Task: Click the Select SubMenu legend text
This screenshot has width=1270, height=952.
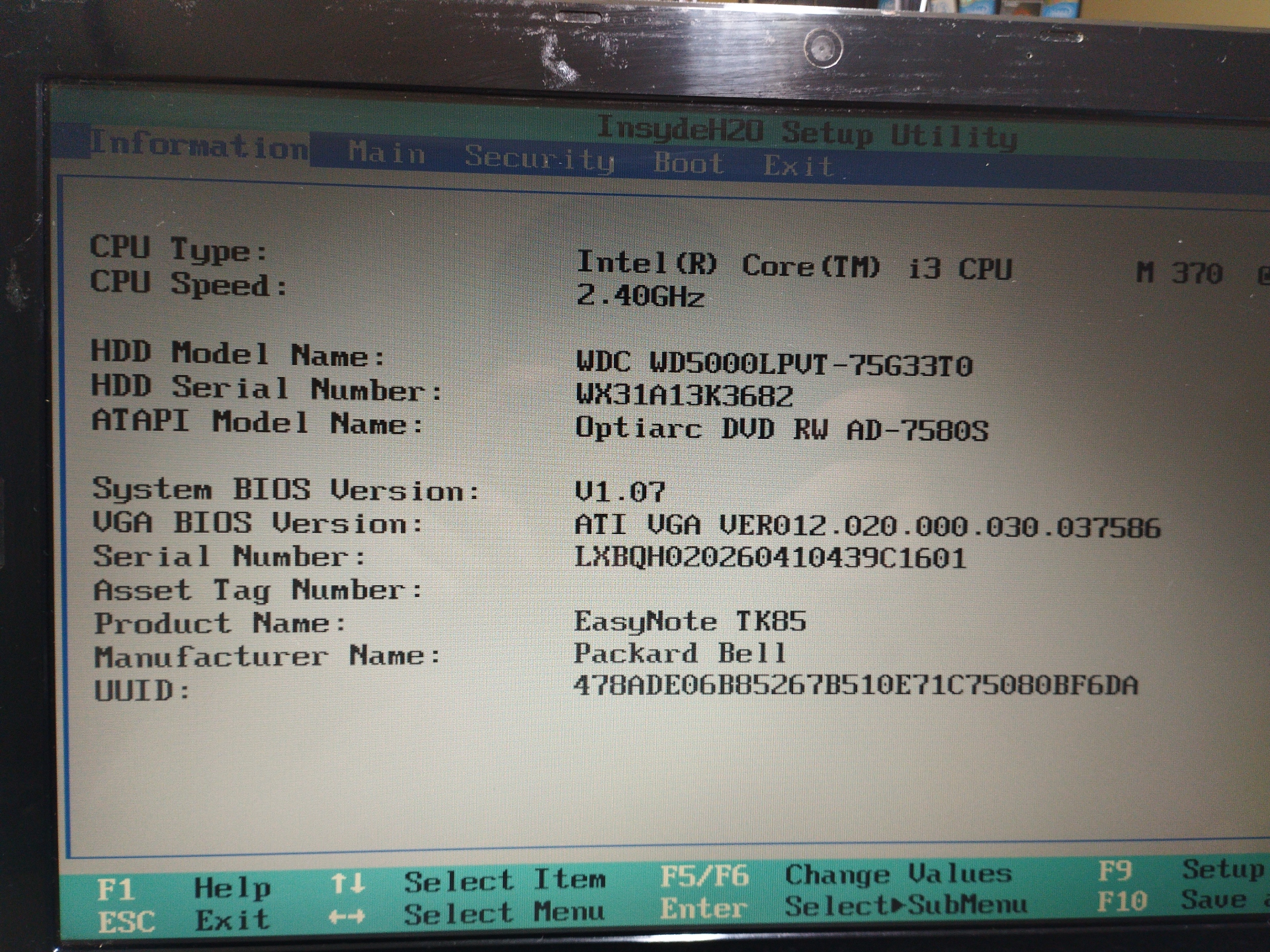Action: [x=906, y=905]
